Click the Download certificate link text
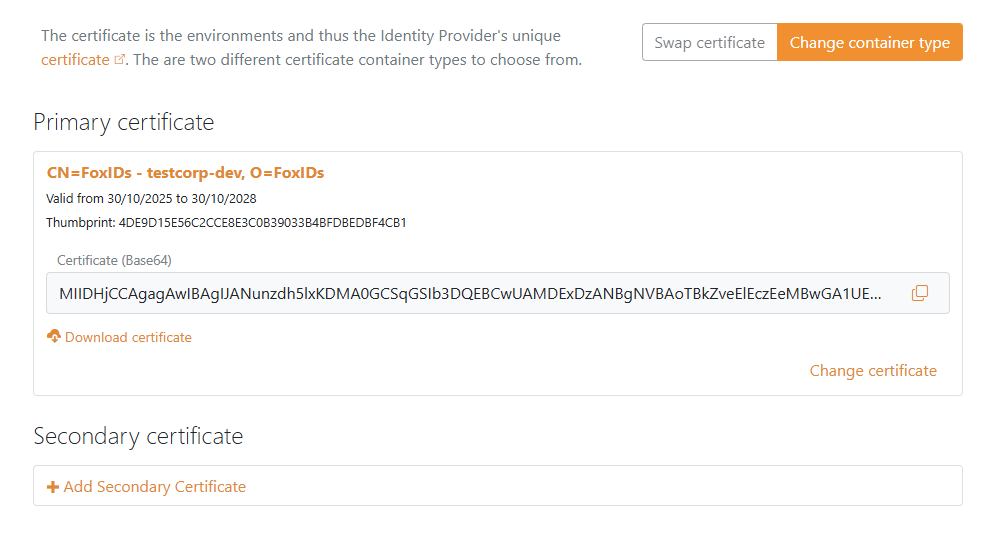 (128, 337)
